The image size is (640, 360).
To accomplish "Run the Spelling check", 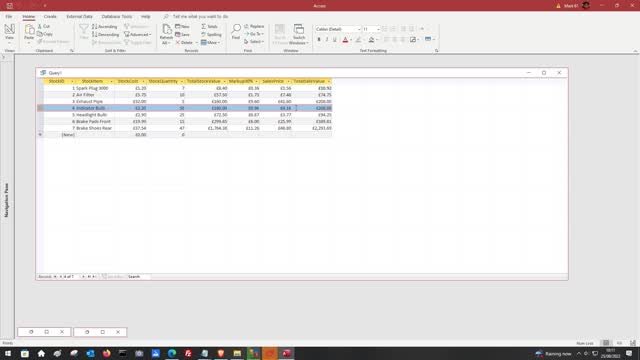I will (x=211, y=34).
